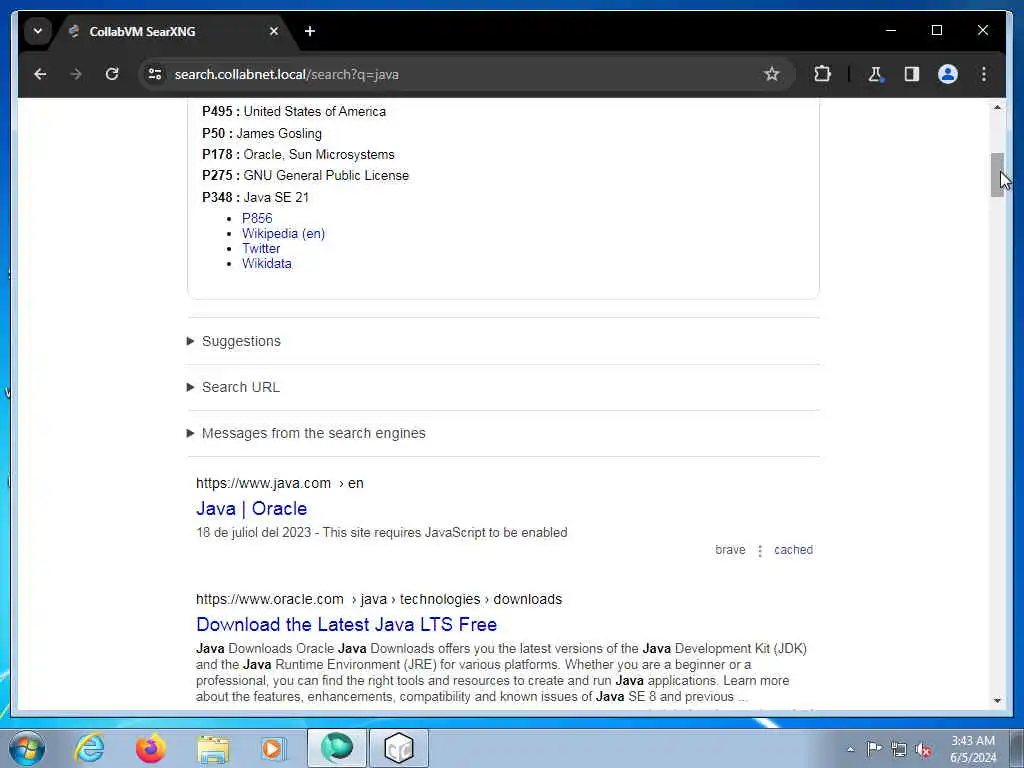
Task: Expand Messages from the search engines
Action: pos(313,433)
